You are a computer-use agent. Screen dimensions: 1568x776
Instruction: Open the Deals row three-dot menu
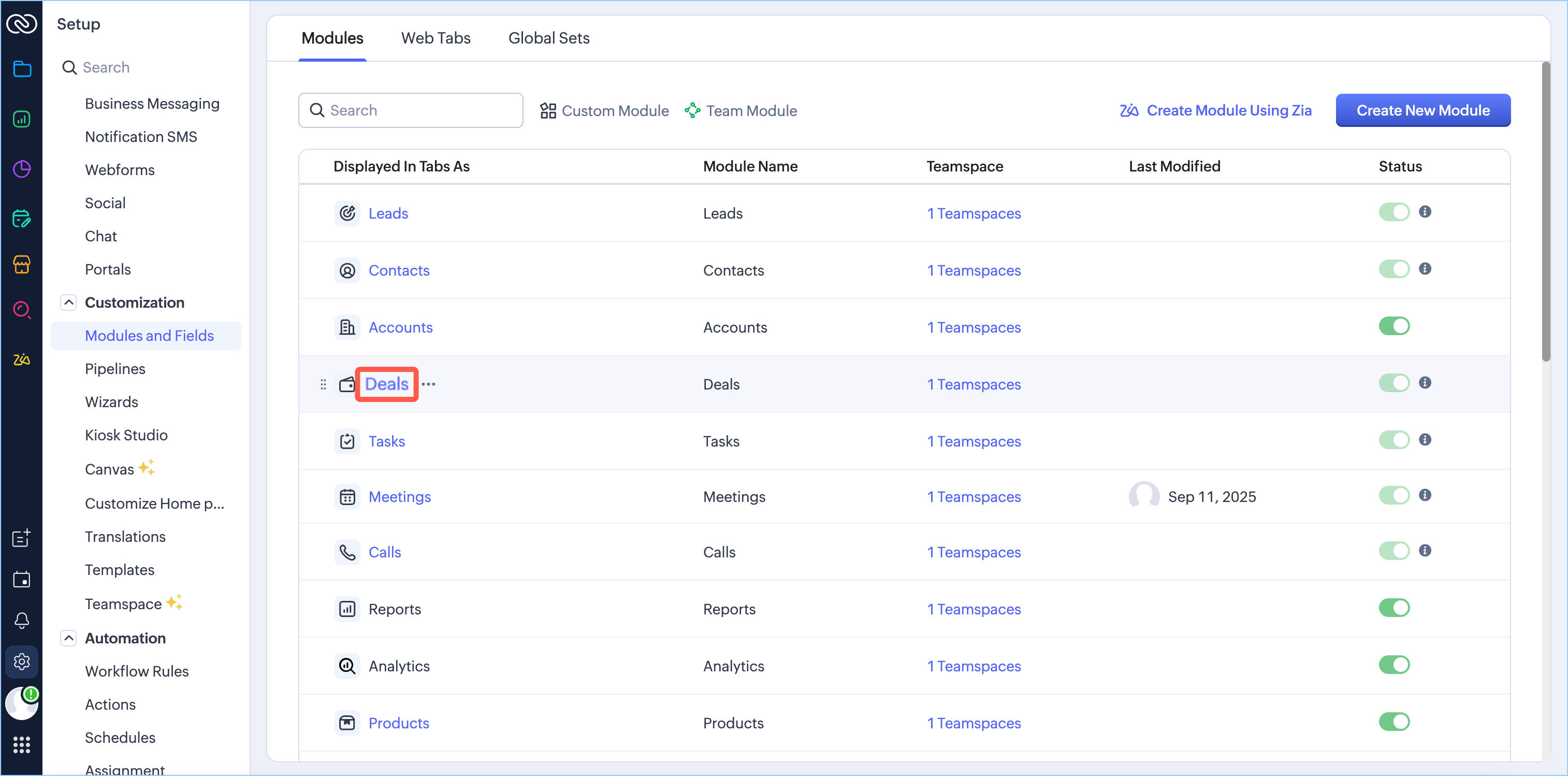(x=429, y=384)
